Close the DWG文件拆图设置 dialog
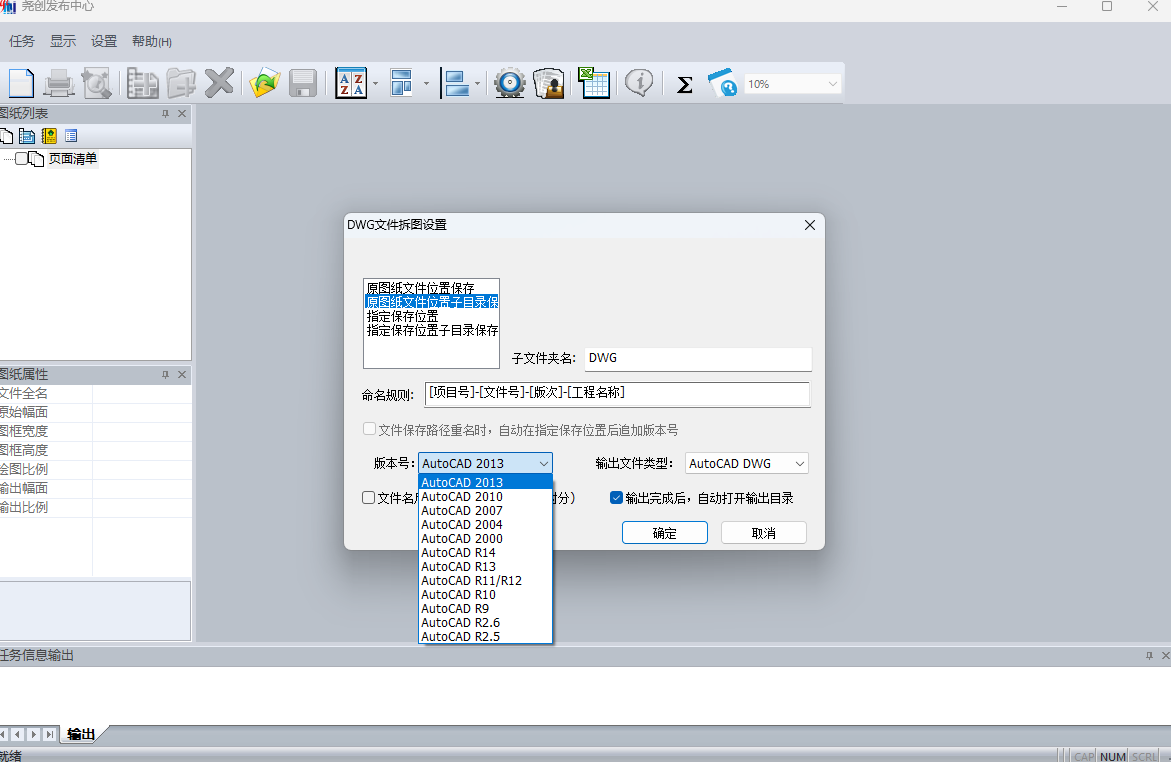 (x=810, y=225)
